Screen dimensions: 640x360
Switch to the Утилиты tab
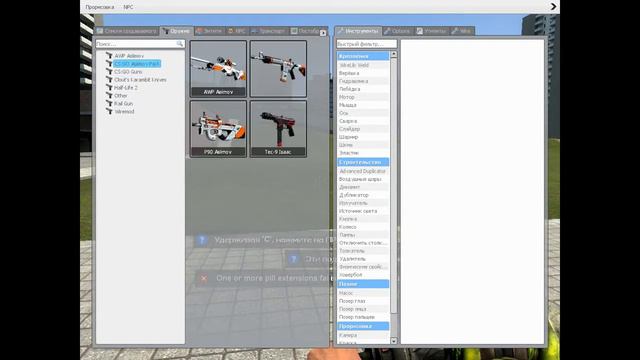tap(432, 31)
